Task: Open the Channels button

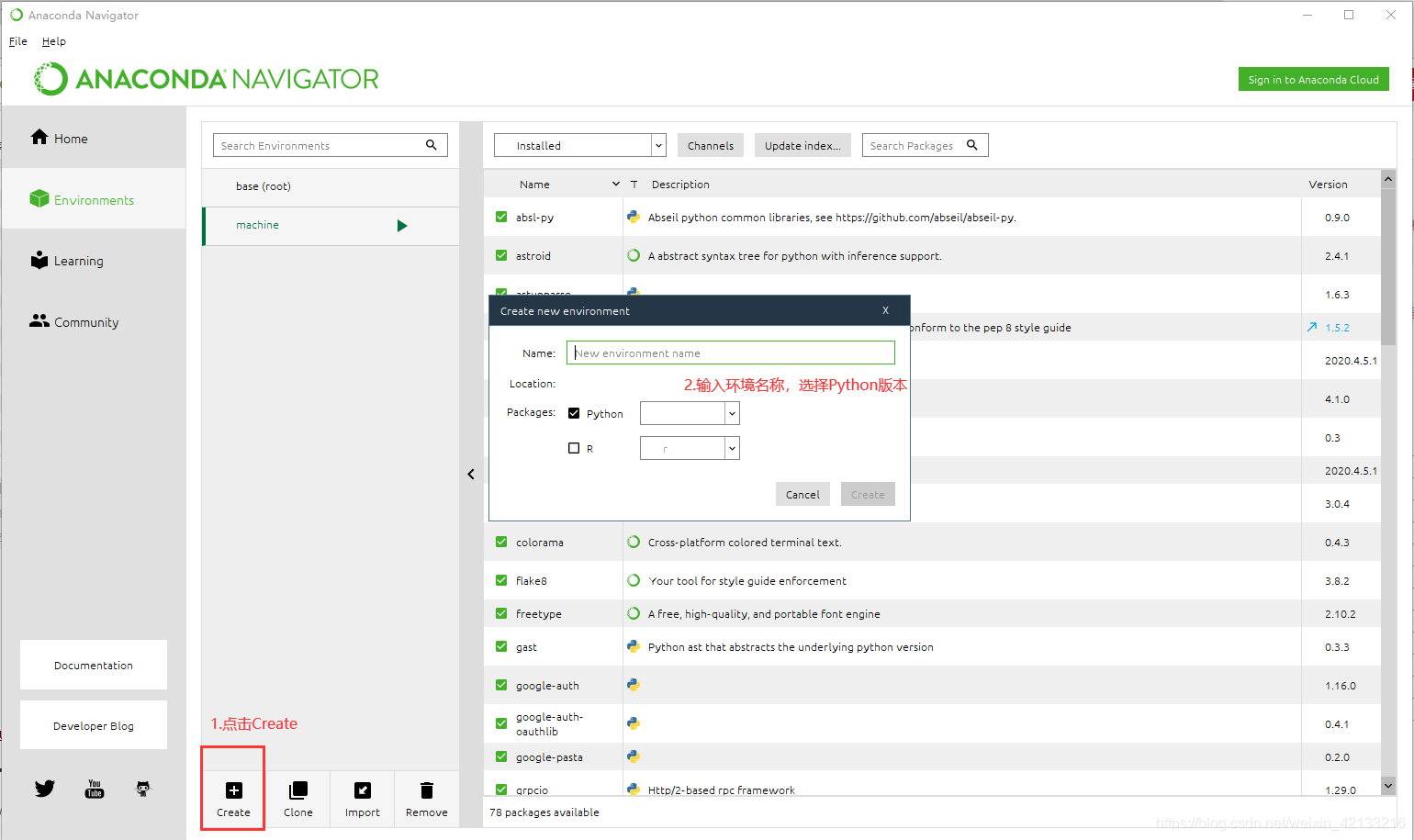Action: click(x=711, y=145)
